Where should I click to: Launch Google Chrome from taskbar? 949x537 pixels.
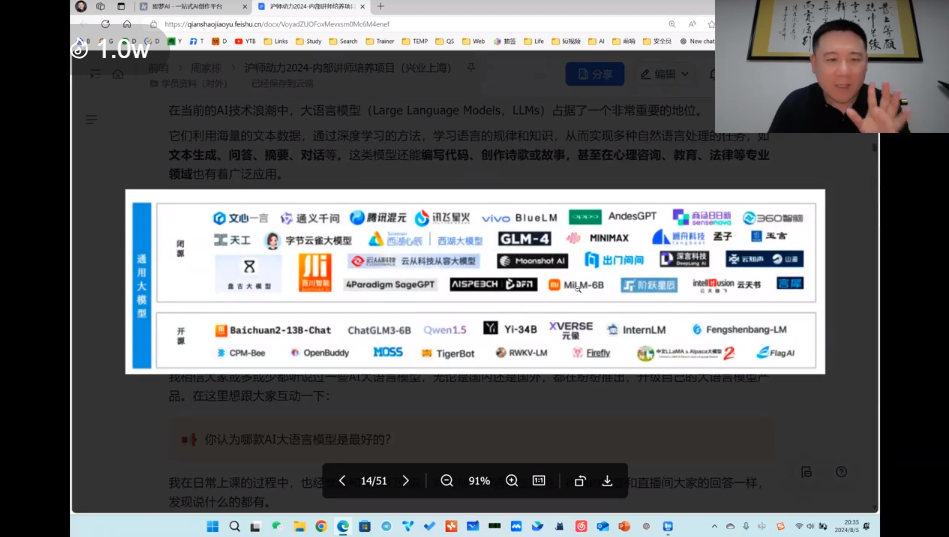point(321,526)
